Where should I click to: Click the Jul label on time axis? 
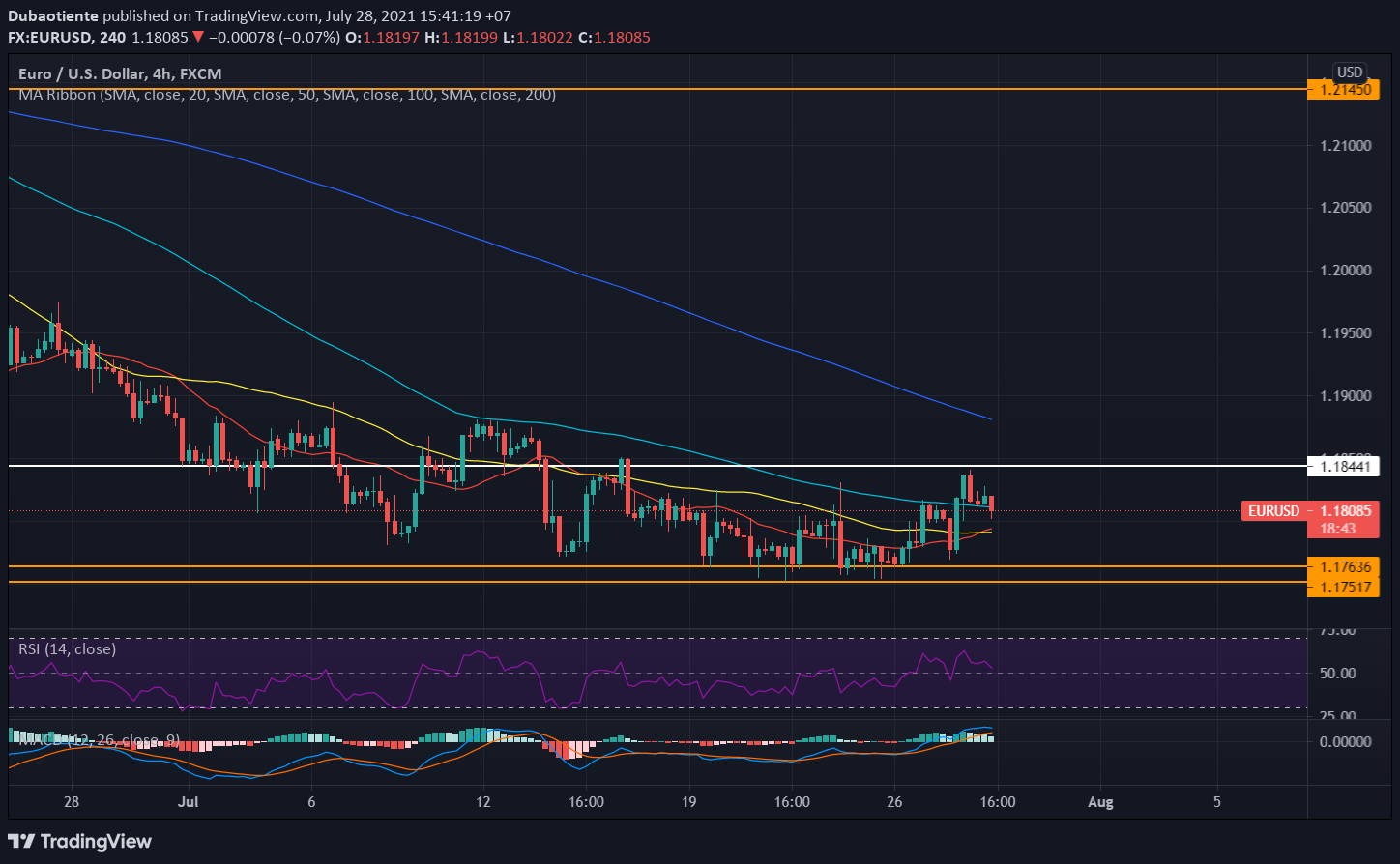(x=189, y=802)
